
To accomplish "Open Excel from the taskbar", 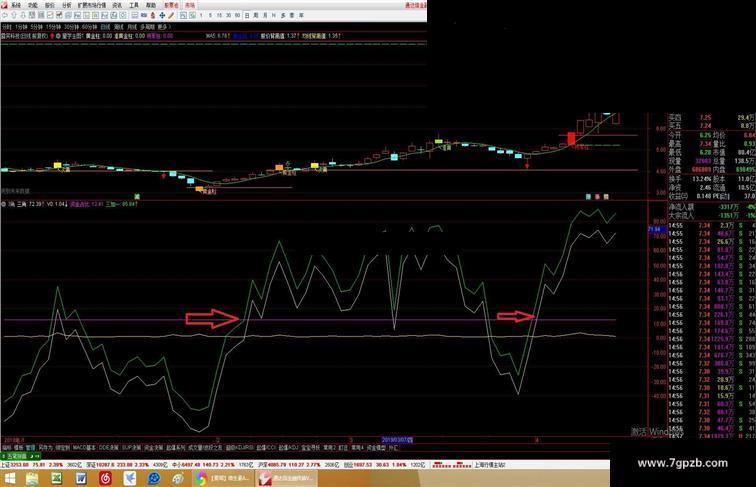I will [x=56, y=478].
